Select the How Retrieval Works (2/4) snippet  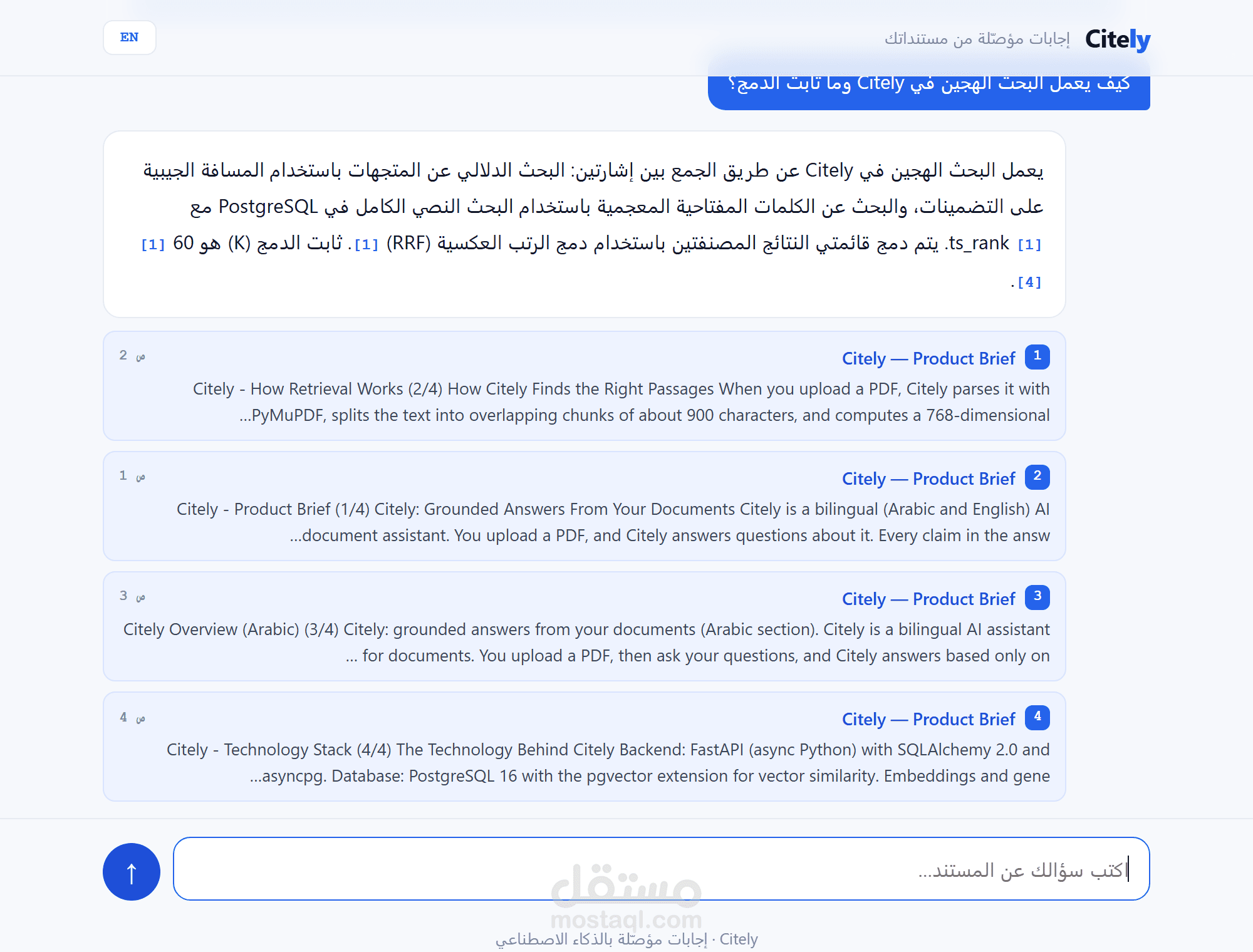[x=621, y=402]
